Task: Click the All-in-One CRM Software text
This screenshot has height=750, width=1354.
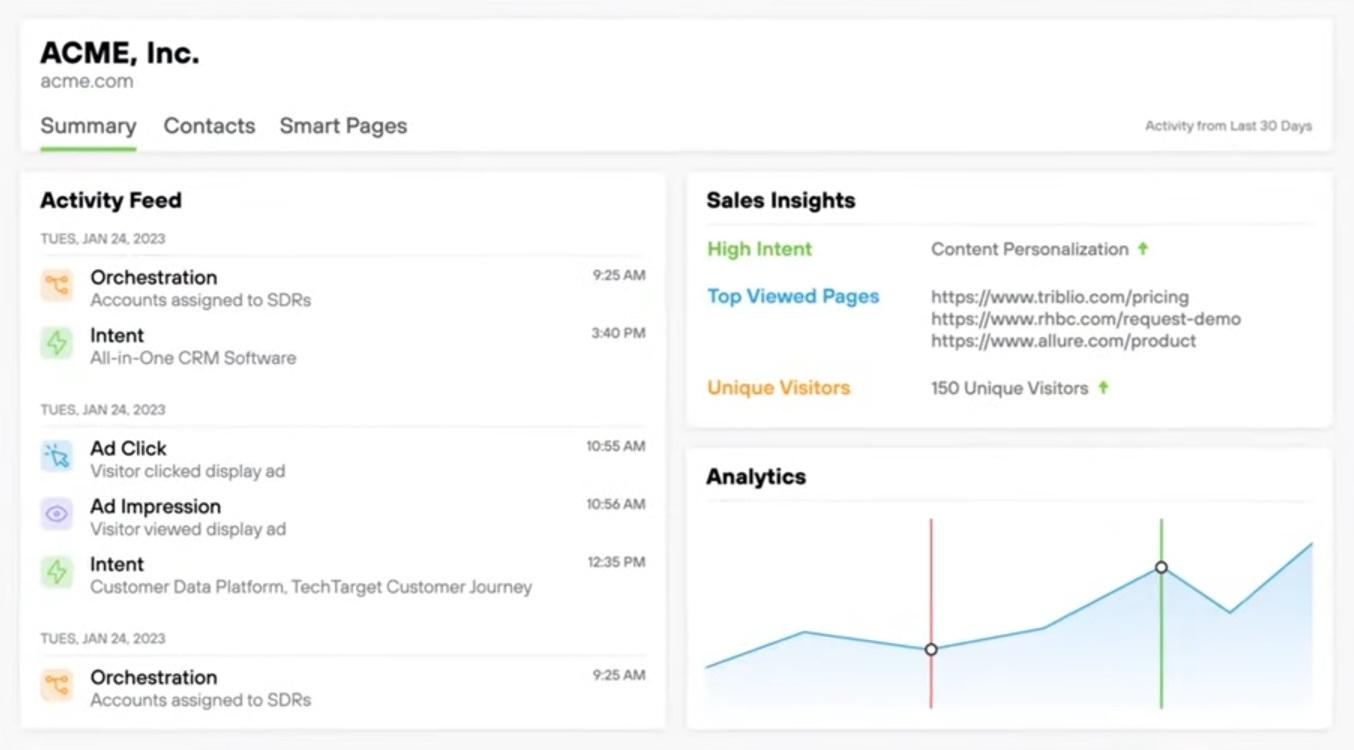Action: tap(193, 357)
